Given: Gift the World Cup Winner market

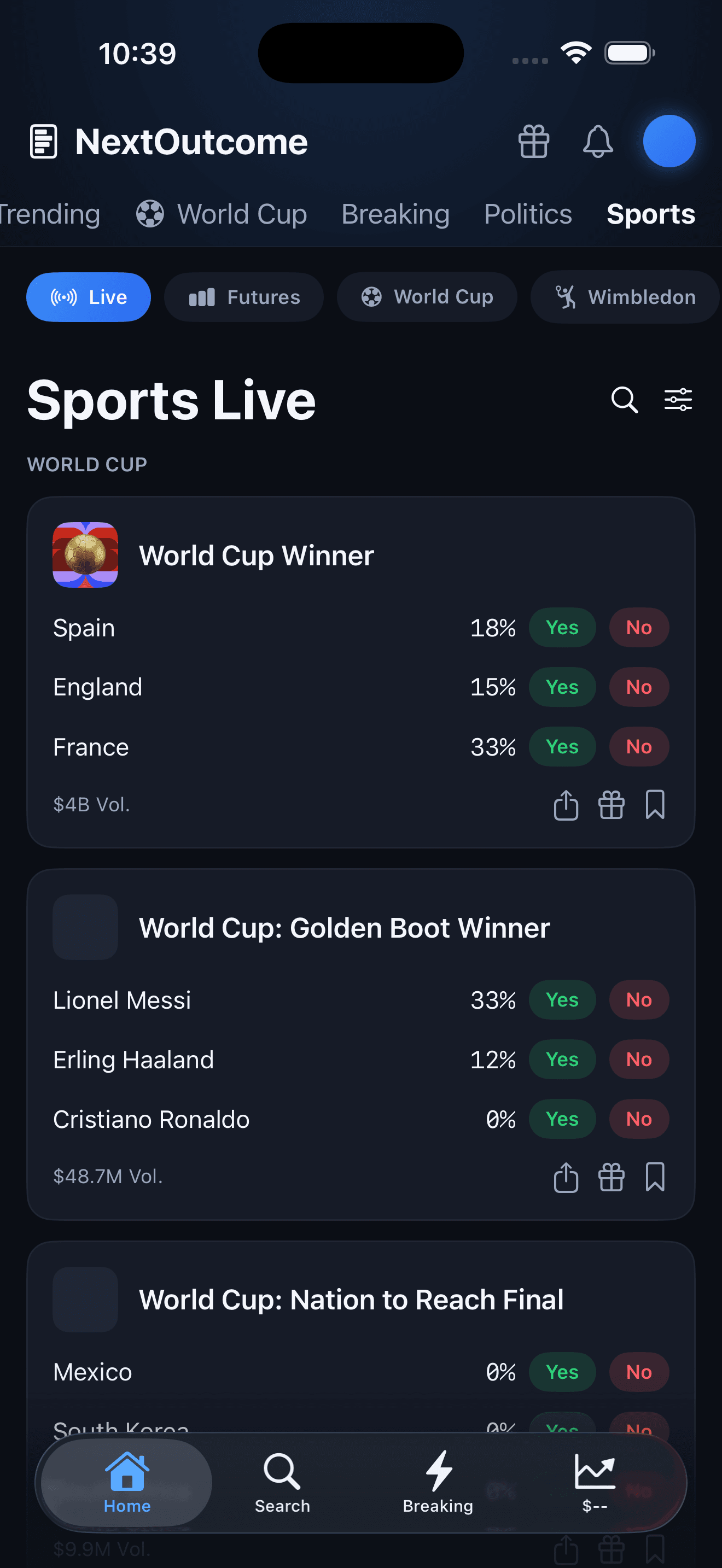Looking at the screenshot, I should point(611,805).
